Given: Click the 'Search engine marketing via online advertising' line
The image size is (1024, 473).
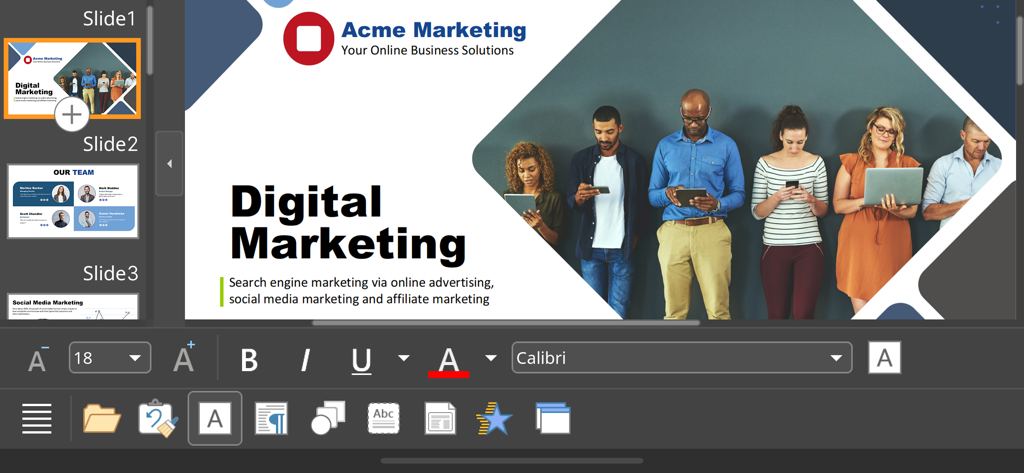Looking at the screenshot, I should 361,283.
